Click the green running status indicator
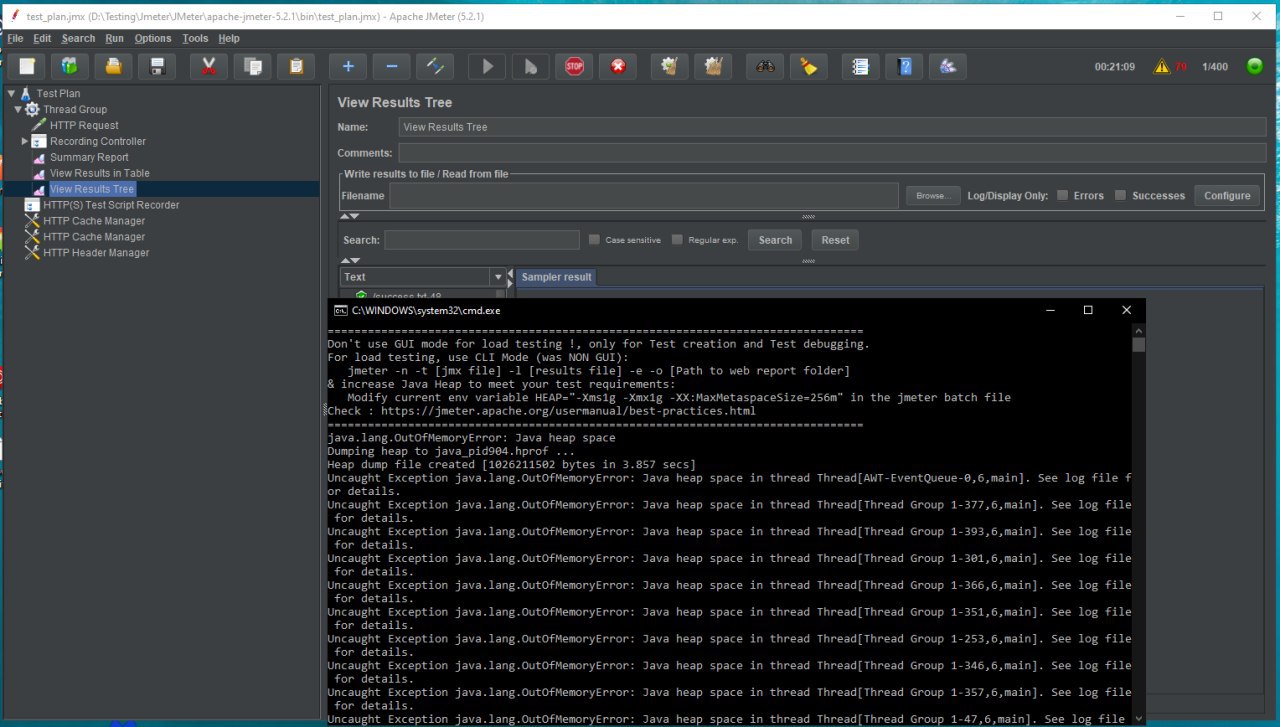This screenshot has height=727, width=1280. [x=1255, y=67]
